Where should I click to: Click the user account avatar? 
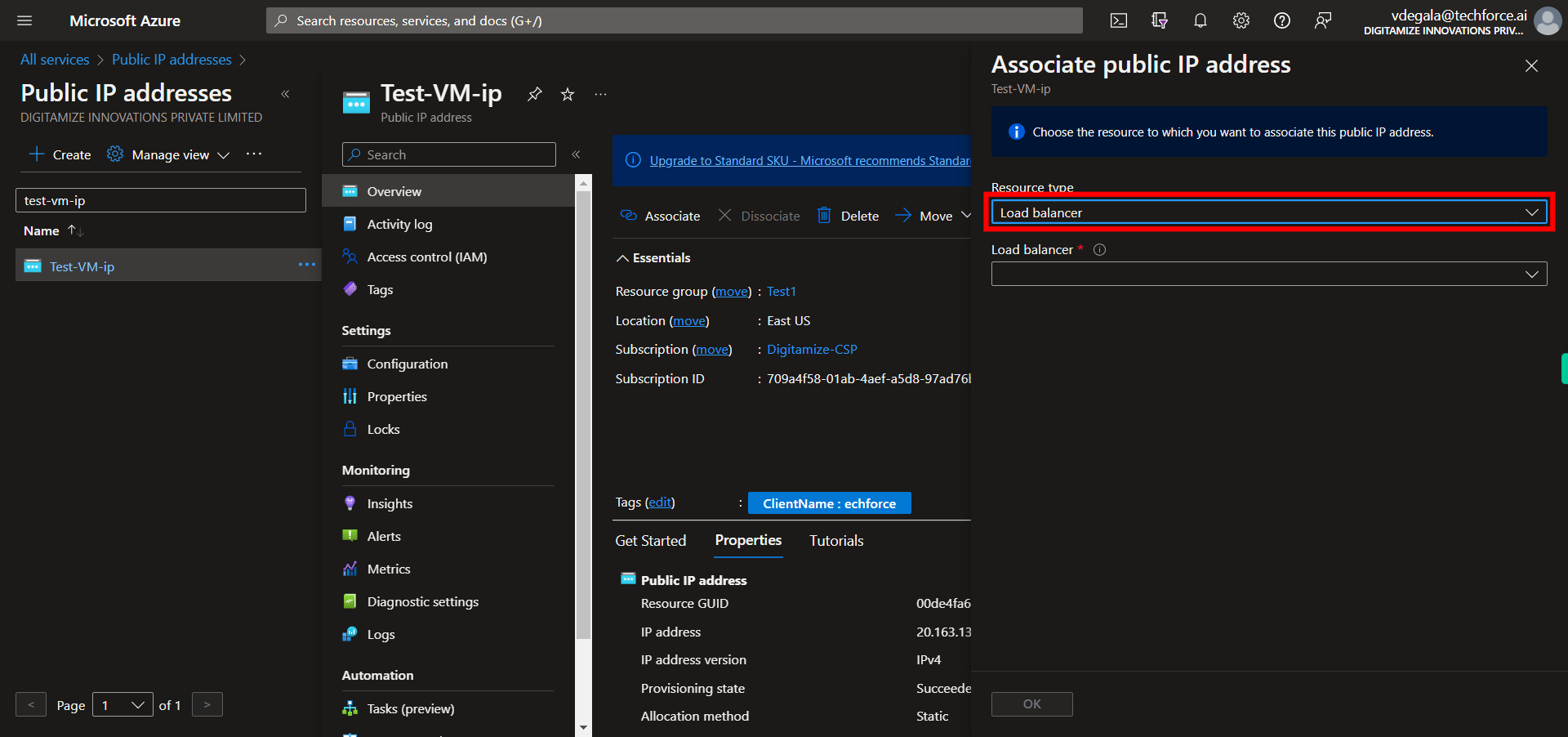(x=1548, y=20)
